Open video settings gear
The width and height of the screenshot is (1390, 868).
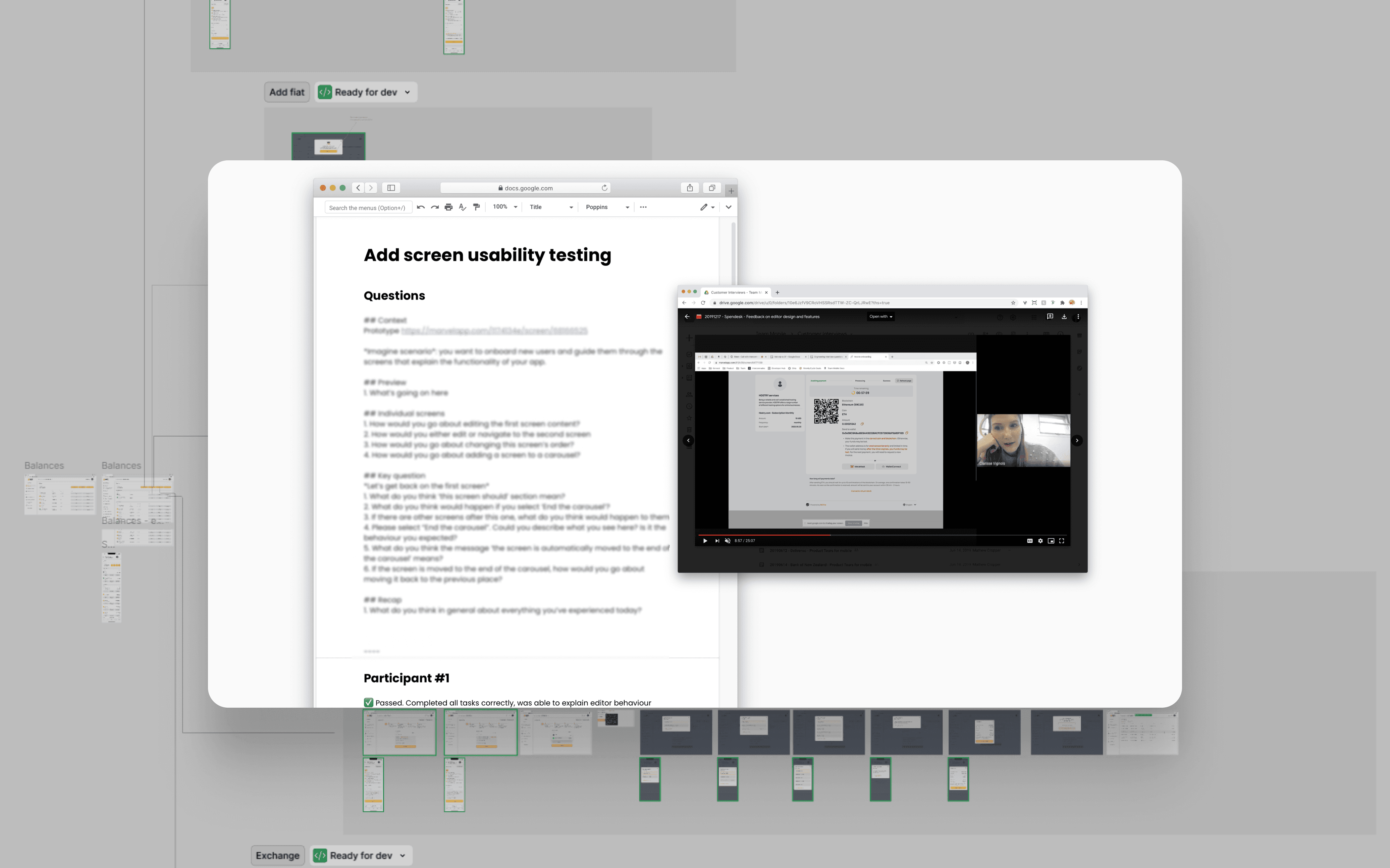tap(1040, 541)
